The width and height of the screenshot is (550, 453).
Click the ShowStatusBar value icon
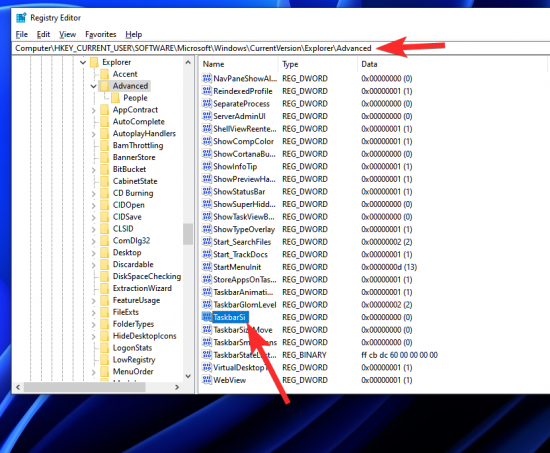(207, 191)
